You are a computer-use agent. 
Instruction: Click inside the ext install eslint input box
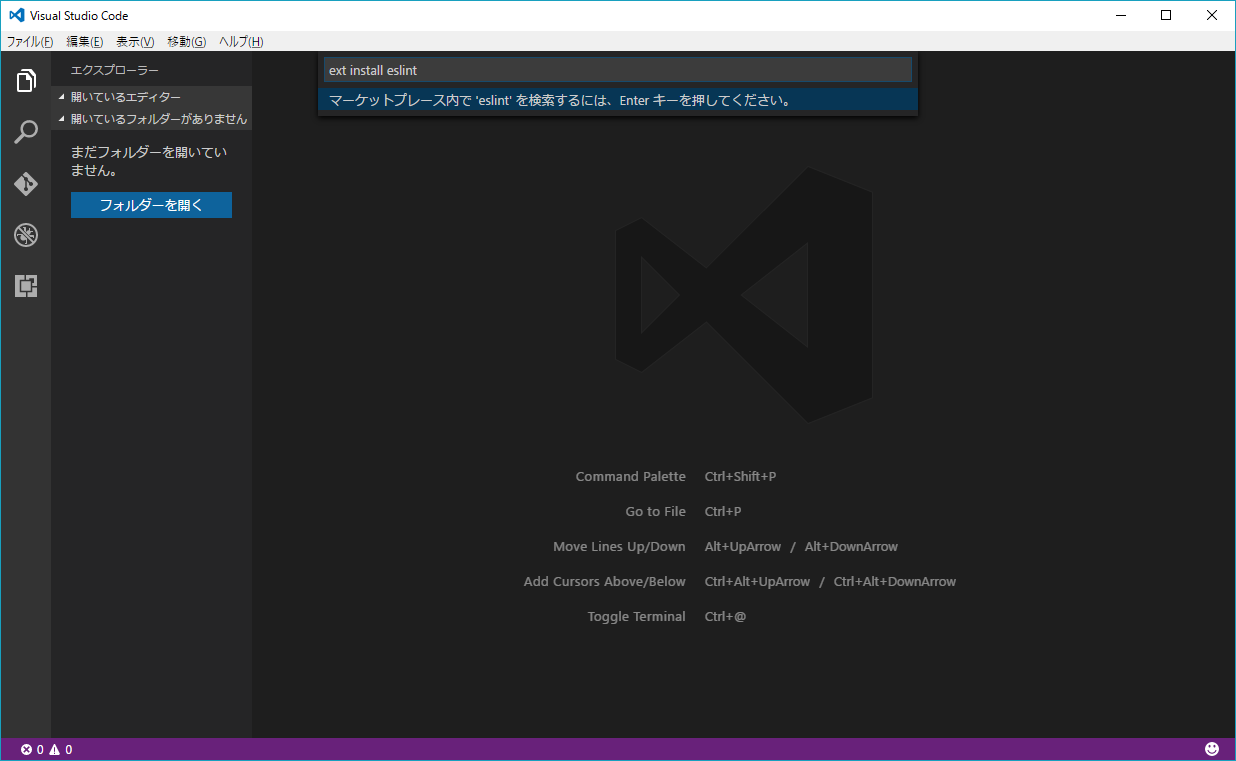pyautogui.click(x=617, y=69)
